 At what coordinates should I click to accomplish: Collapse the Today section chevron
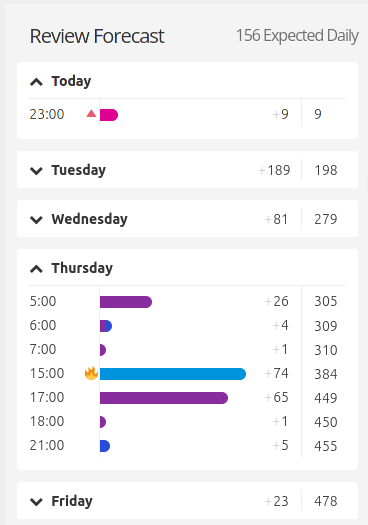point(36,82)
